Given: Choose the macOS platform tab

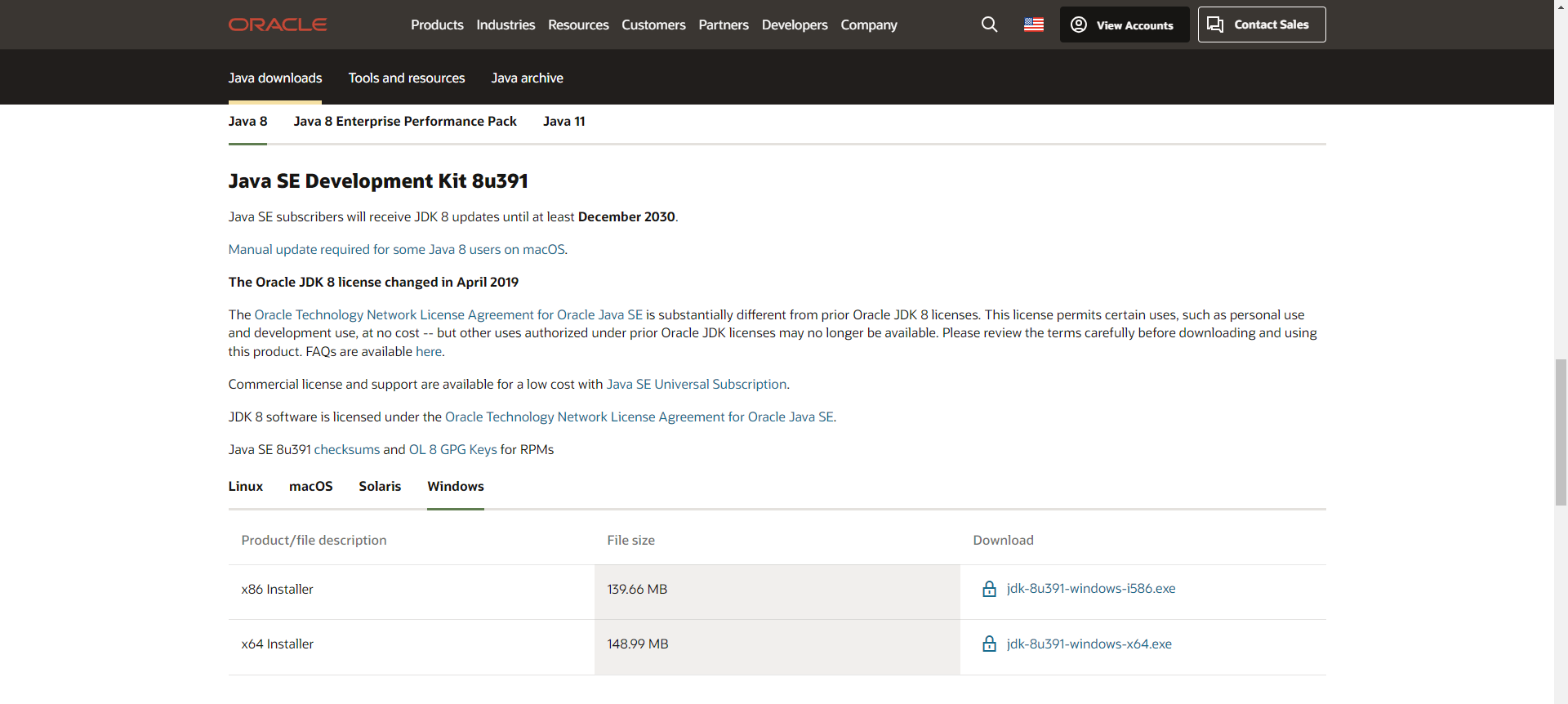Looking at the screenshot, I should 310,487.
